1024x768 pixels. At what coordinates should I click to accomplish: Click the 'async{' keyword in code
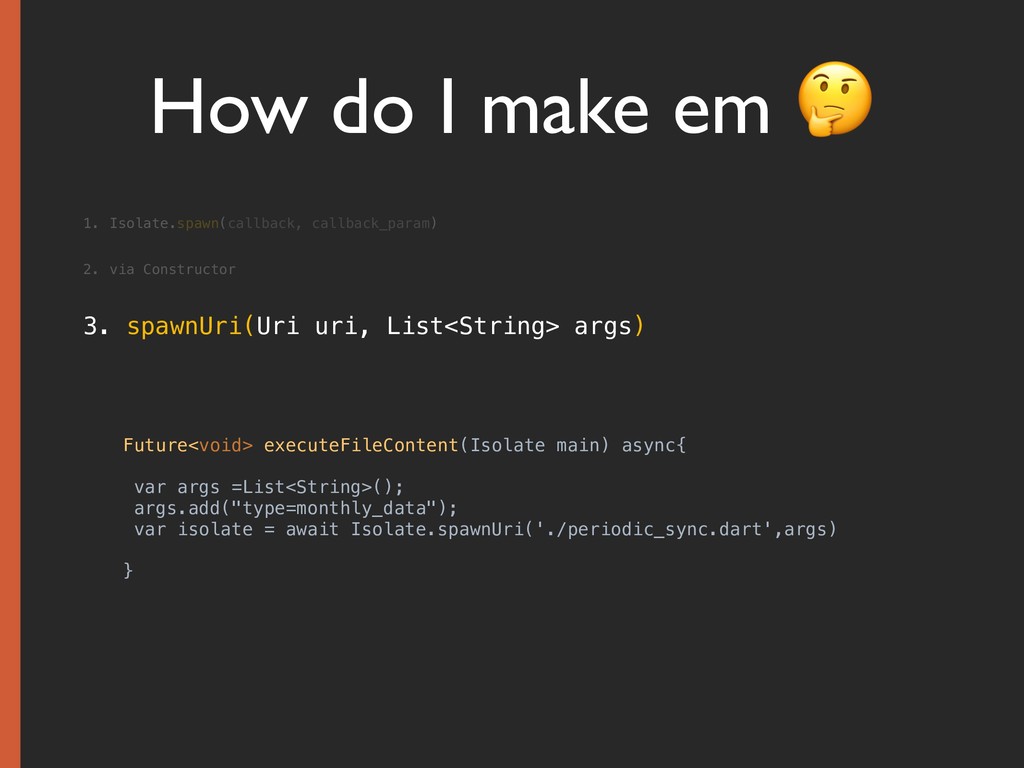pyautogui.click(x=654, y=445)
